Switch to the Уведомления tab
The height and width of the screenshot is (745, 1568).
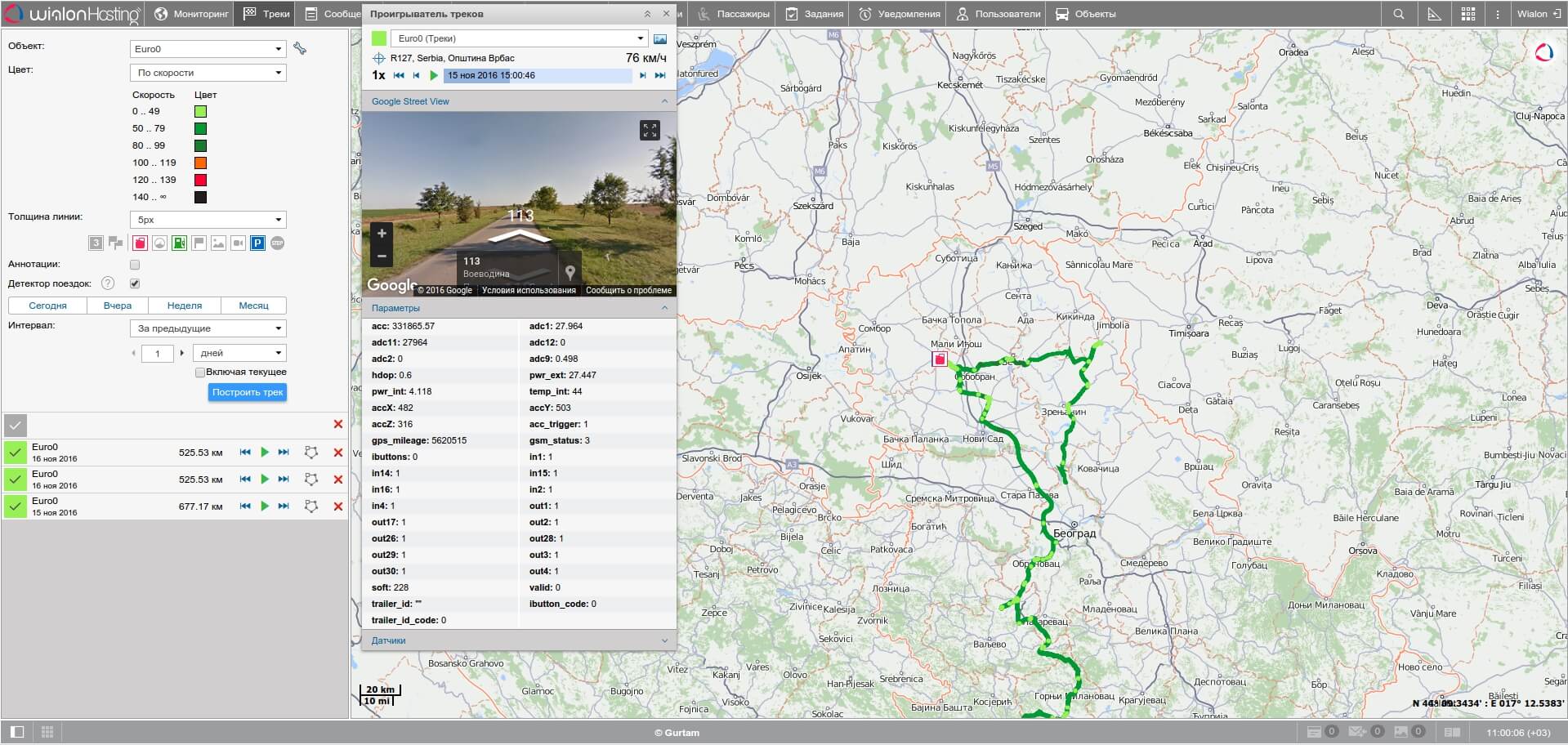[x=900, y=14]
